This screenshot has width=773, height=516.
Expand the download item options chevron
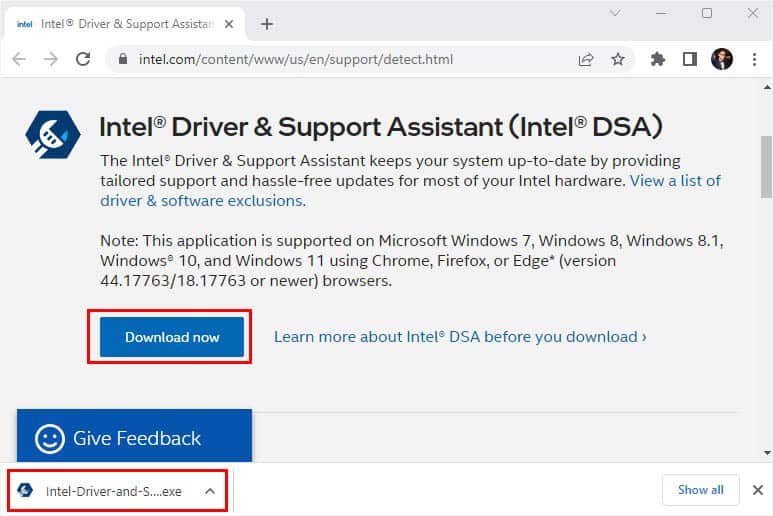click(x=210, y=491)
